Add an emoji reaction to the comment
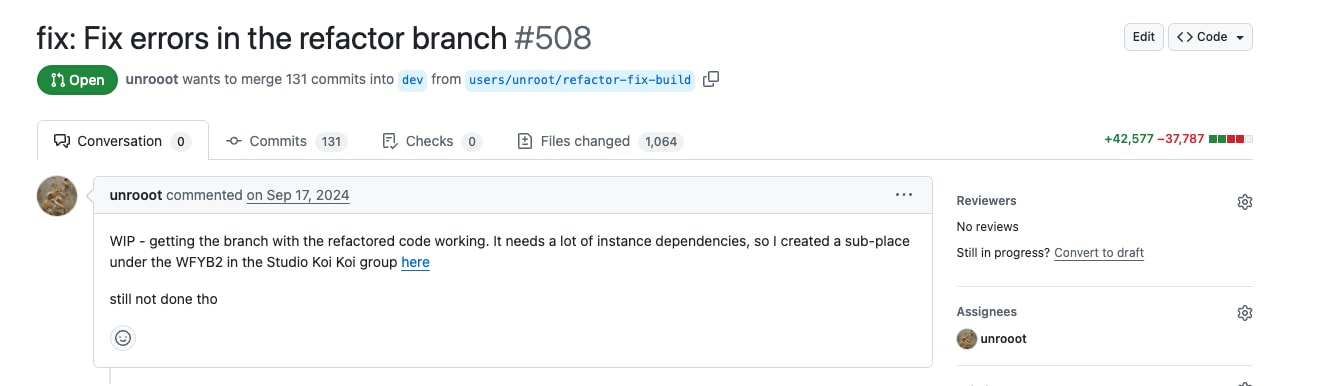1317x386 pixels. click(123, 338)
